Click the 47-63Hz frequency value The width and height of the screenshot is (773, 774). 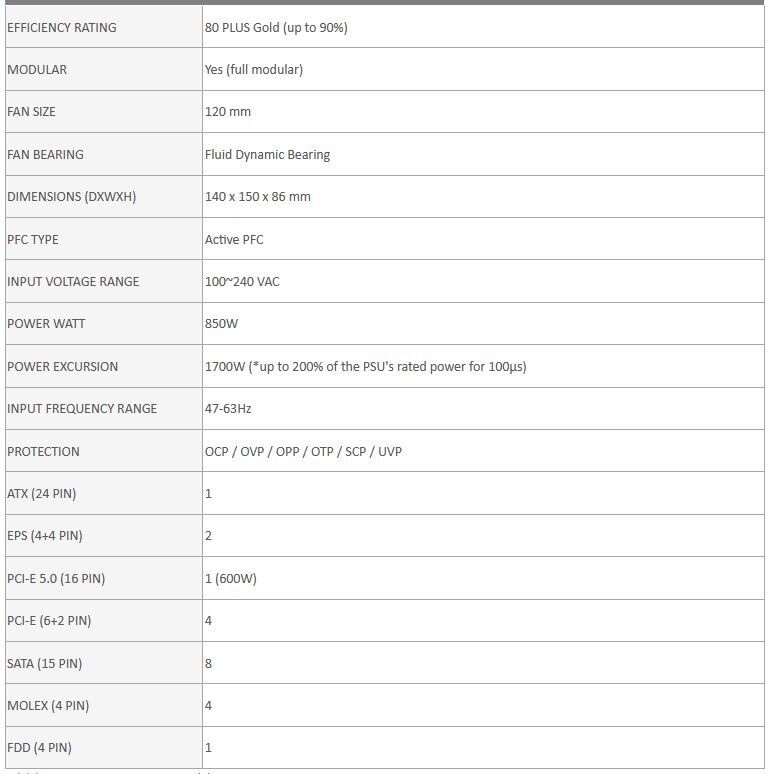(228, 409)
